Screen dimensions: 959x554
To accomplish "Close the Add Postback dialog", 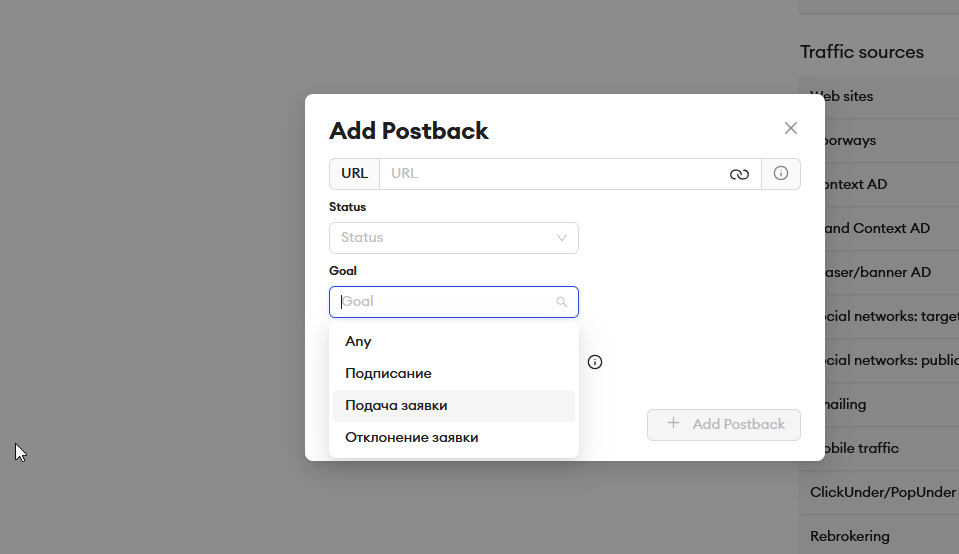I will point(791,128).
